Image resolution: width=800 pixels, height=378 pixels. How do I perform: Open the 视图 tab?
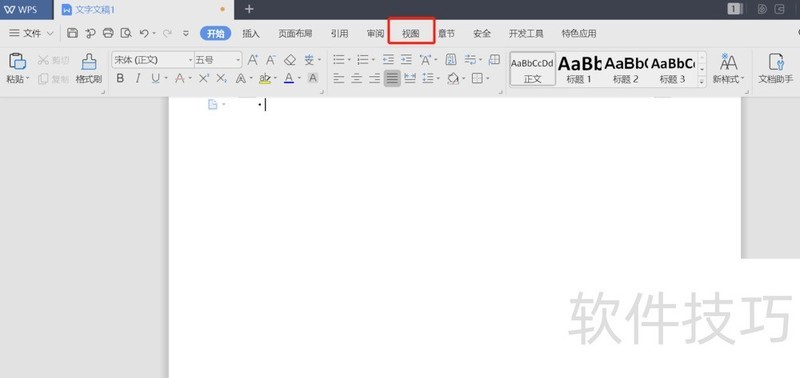tap(411, 34)
